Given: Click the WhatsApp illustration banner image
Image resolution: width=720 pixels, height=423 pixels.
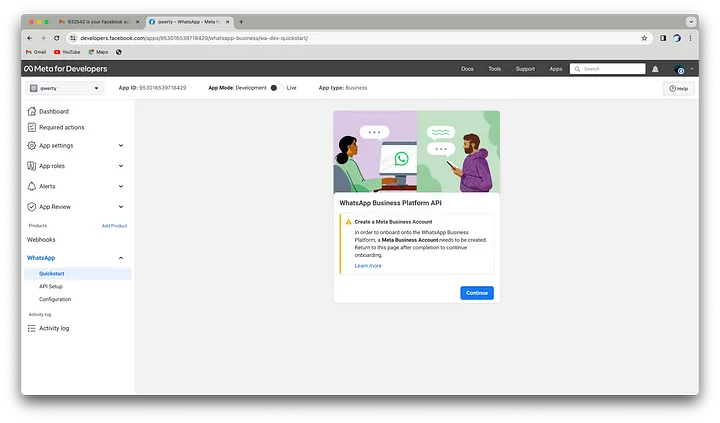Looking at the screenshot, I should pos(416,152).
